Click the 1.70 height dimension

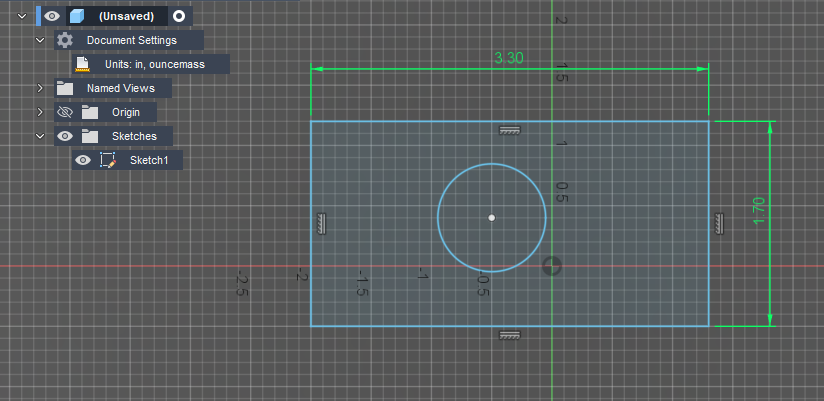[x=758, y=209]
